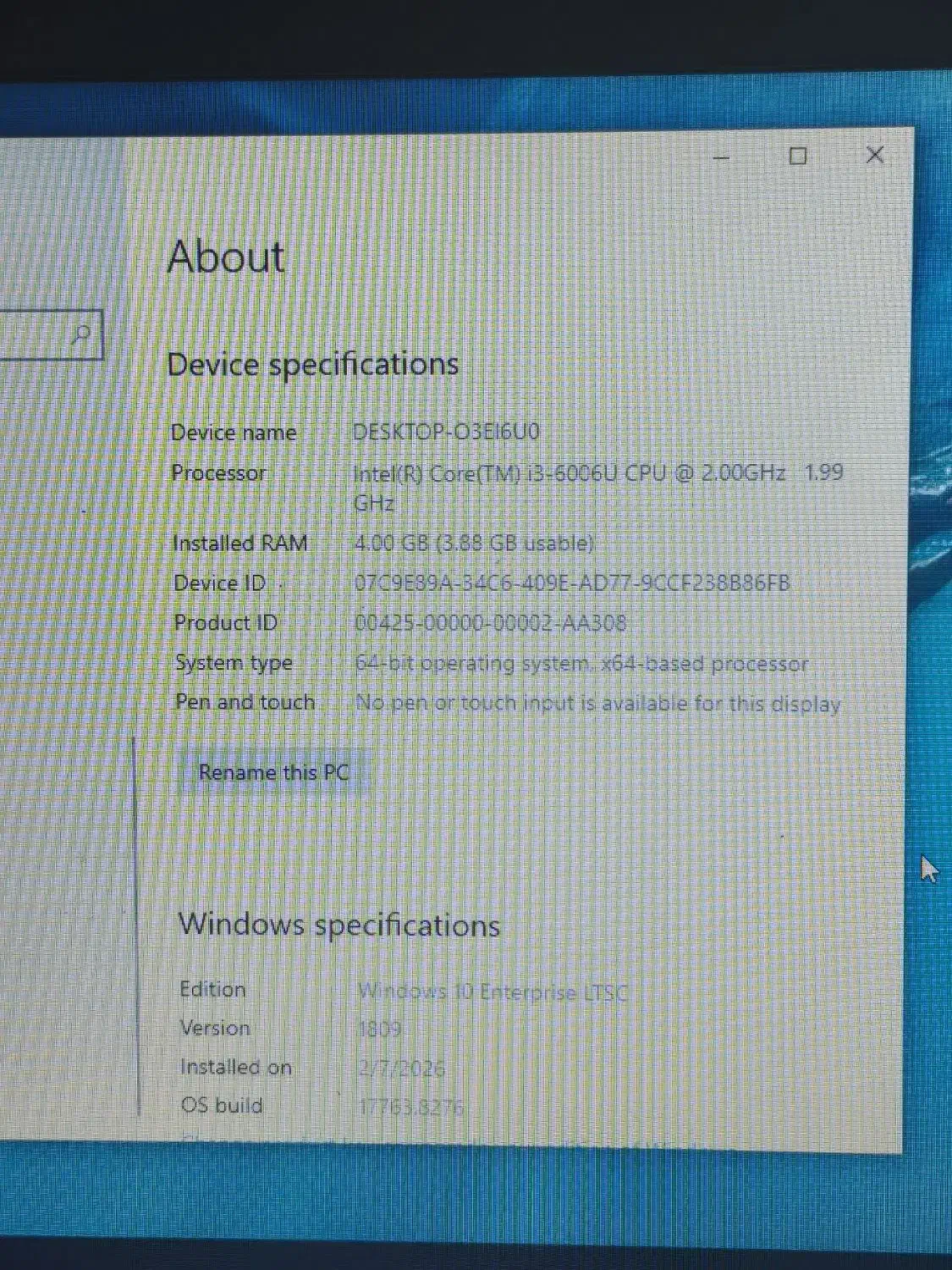Click the search magnifier icon
Viewport: 952px width, 1270px height.
pyautogui.click(x=80, y=336)
